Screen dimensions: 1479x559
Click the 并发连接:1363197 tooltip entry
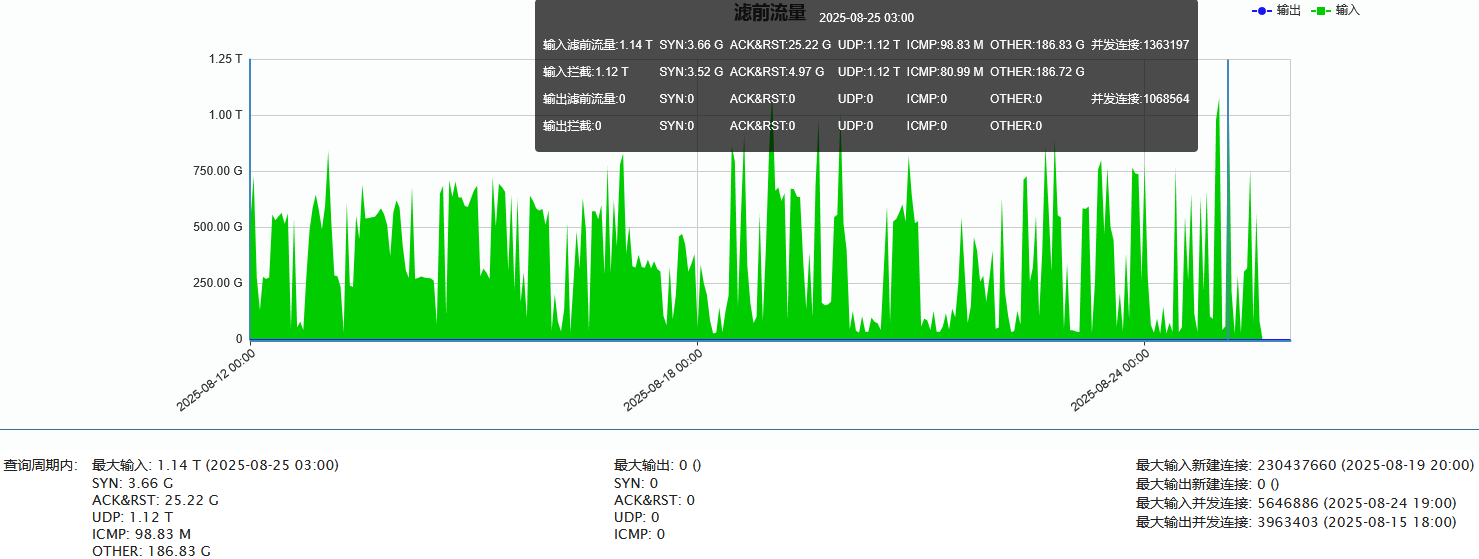1139,45
